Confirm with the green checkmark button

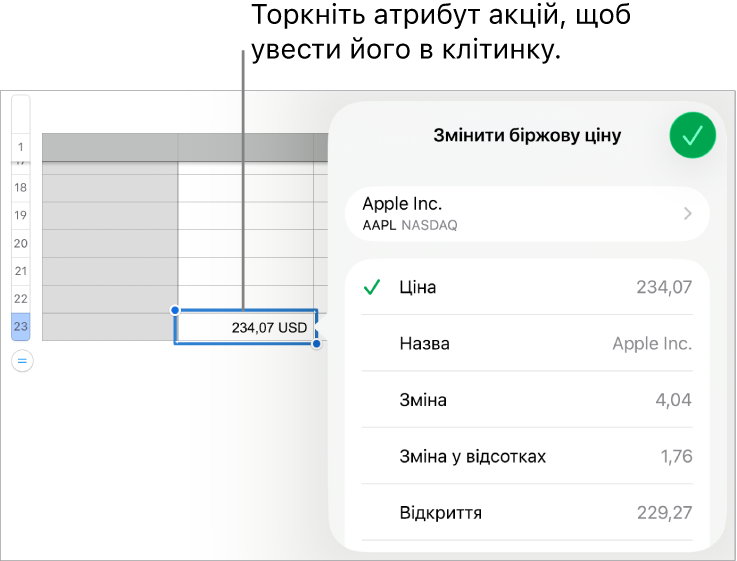coord(692,135)
